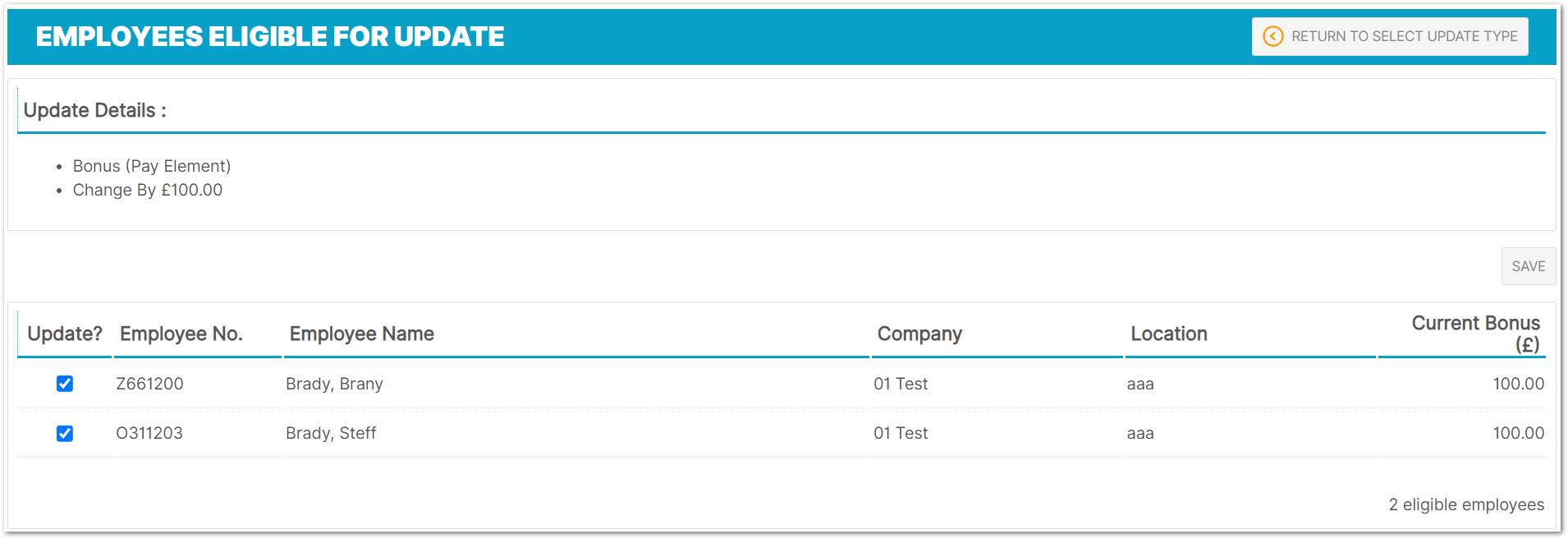Select employee number Z661200
1568x539 pixels.
[149, 384]
